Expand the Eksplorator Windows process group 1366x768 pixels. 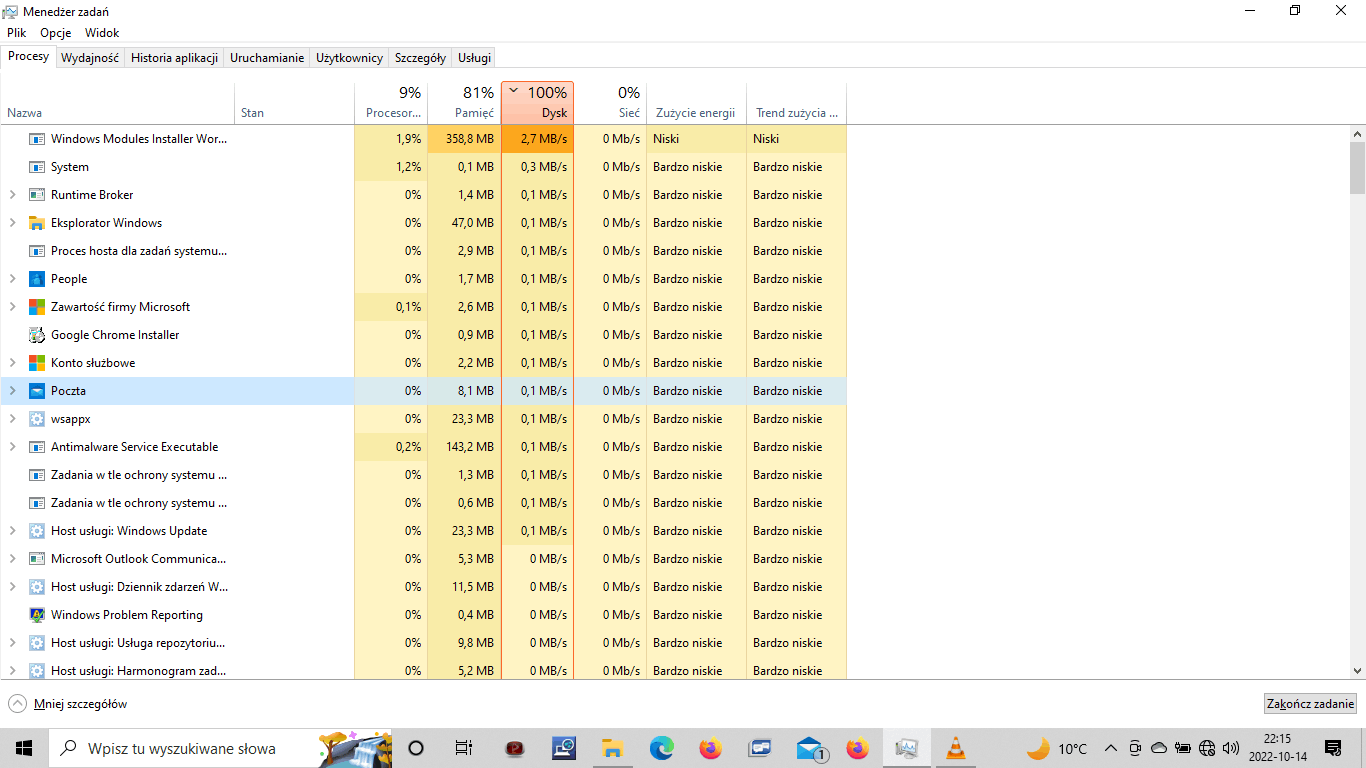coord(12,223)
